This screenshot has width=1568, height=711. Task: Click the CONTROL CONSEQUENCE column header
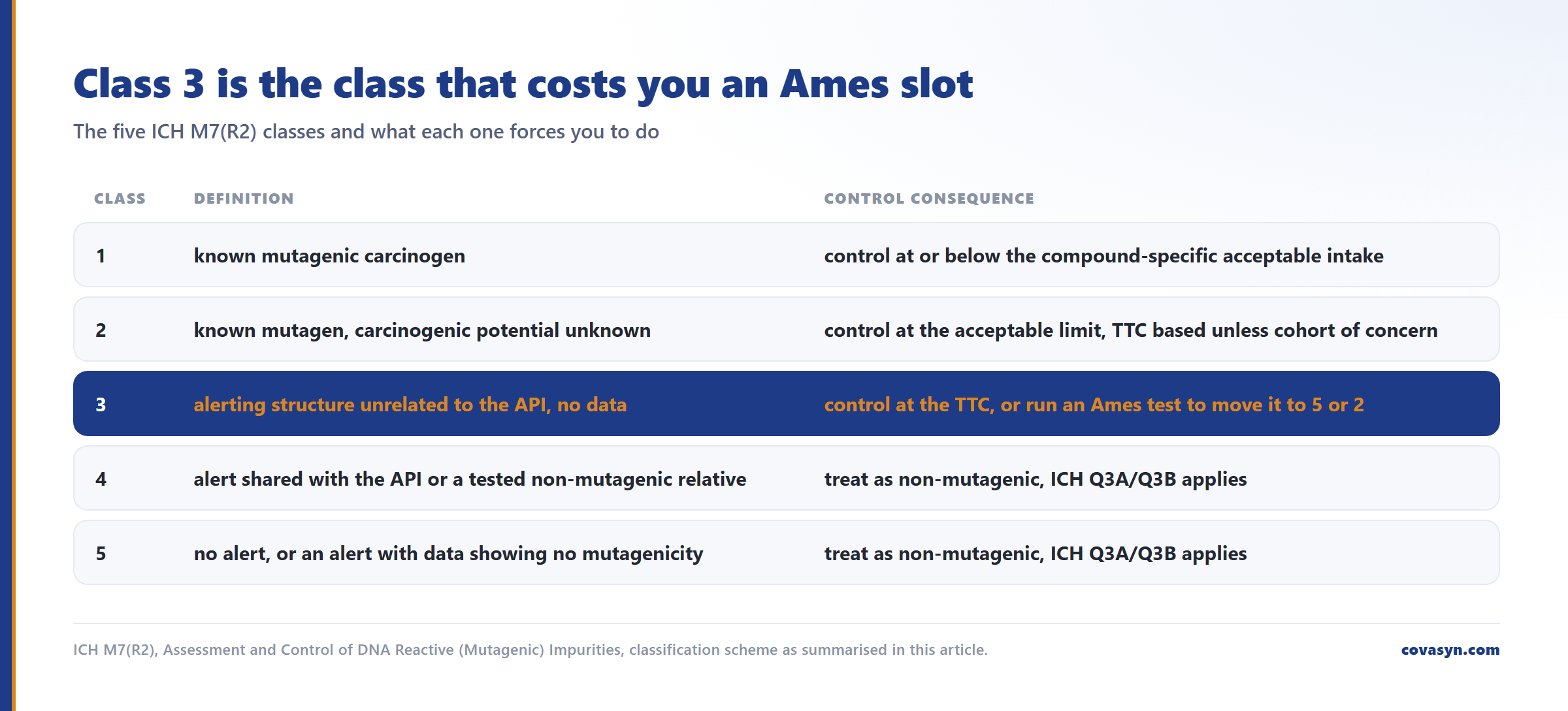tap(929, 198)
